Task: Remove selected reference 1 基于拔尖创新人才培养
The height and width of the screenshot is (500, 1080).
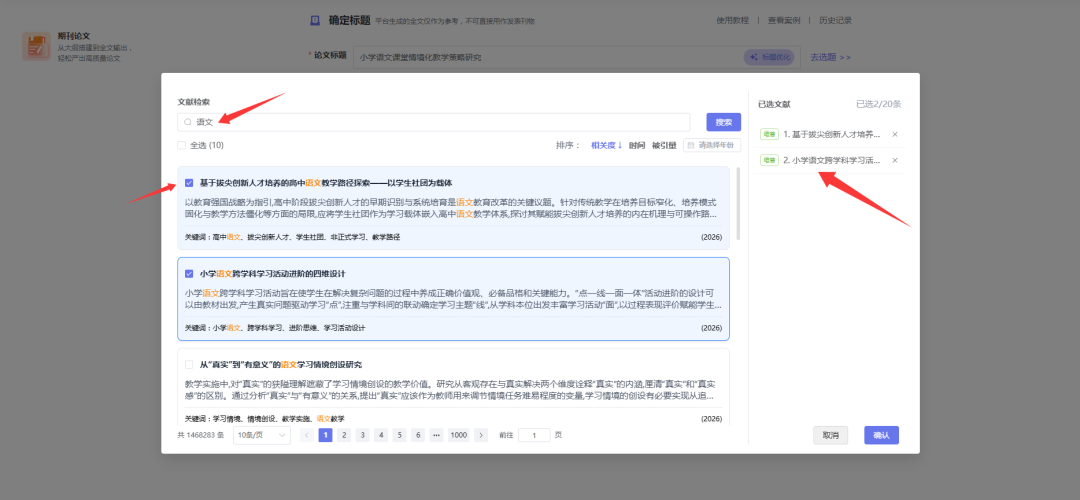Action: click(x=895, y=134)
